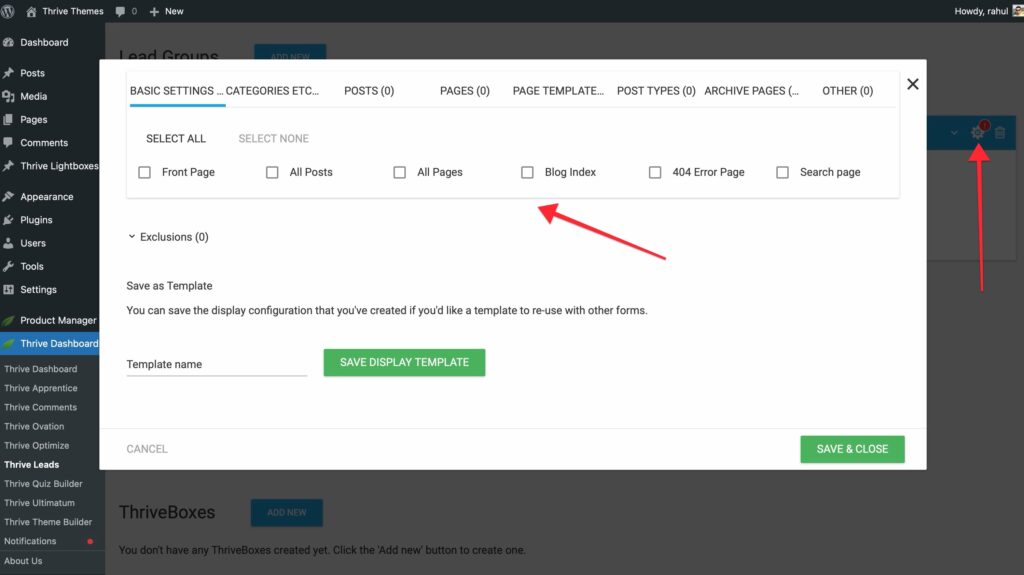Click the Save Display Template button

click(x=404, y=362)
